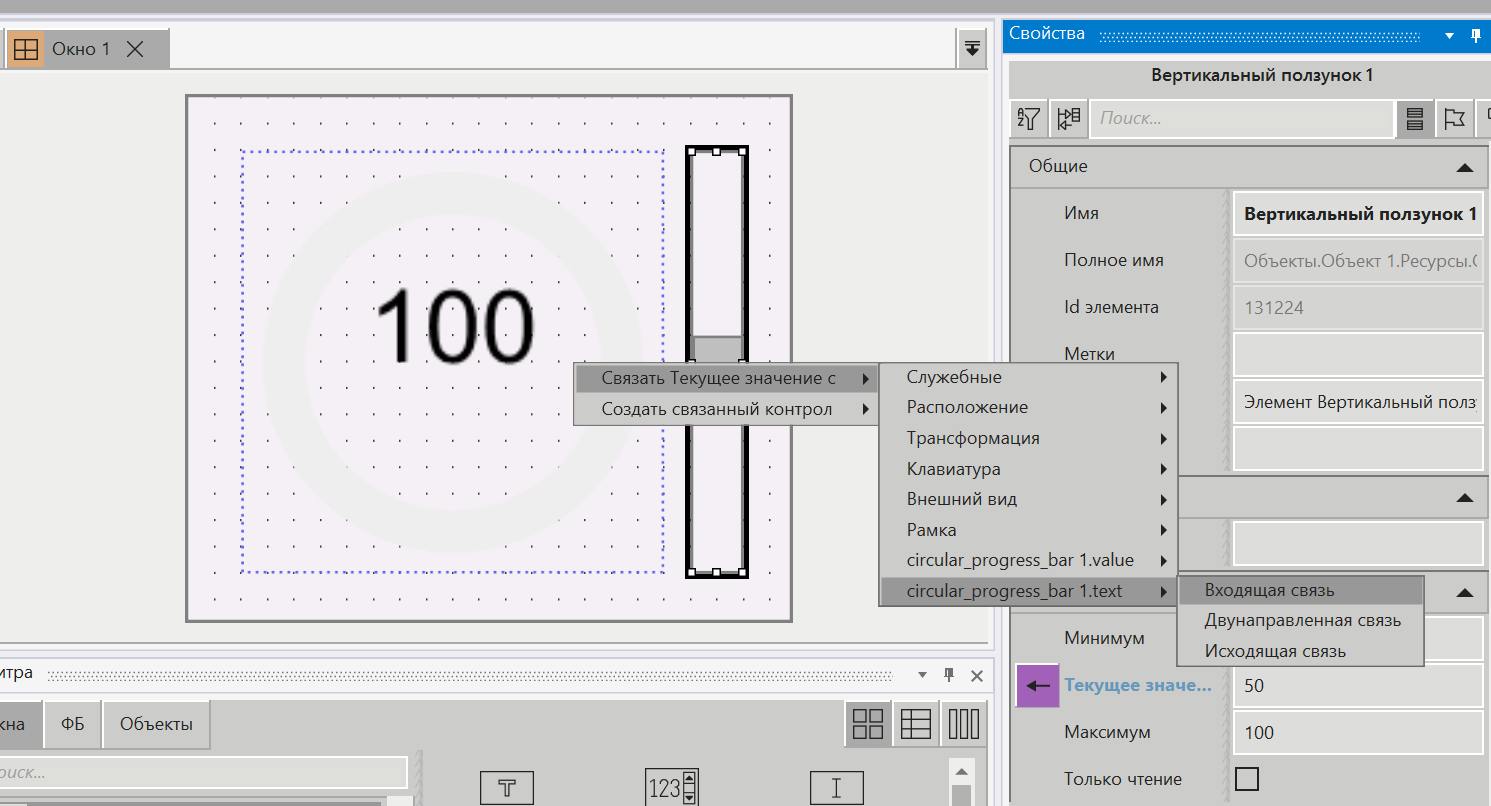The width and height of the screenshot is (1491, 806).
Task: Select the Text label widget in the palette
Action: pyautogui.click(x=507, y=787)
